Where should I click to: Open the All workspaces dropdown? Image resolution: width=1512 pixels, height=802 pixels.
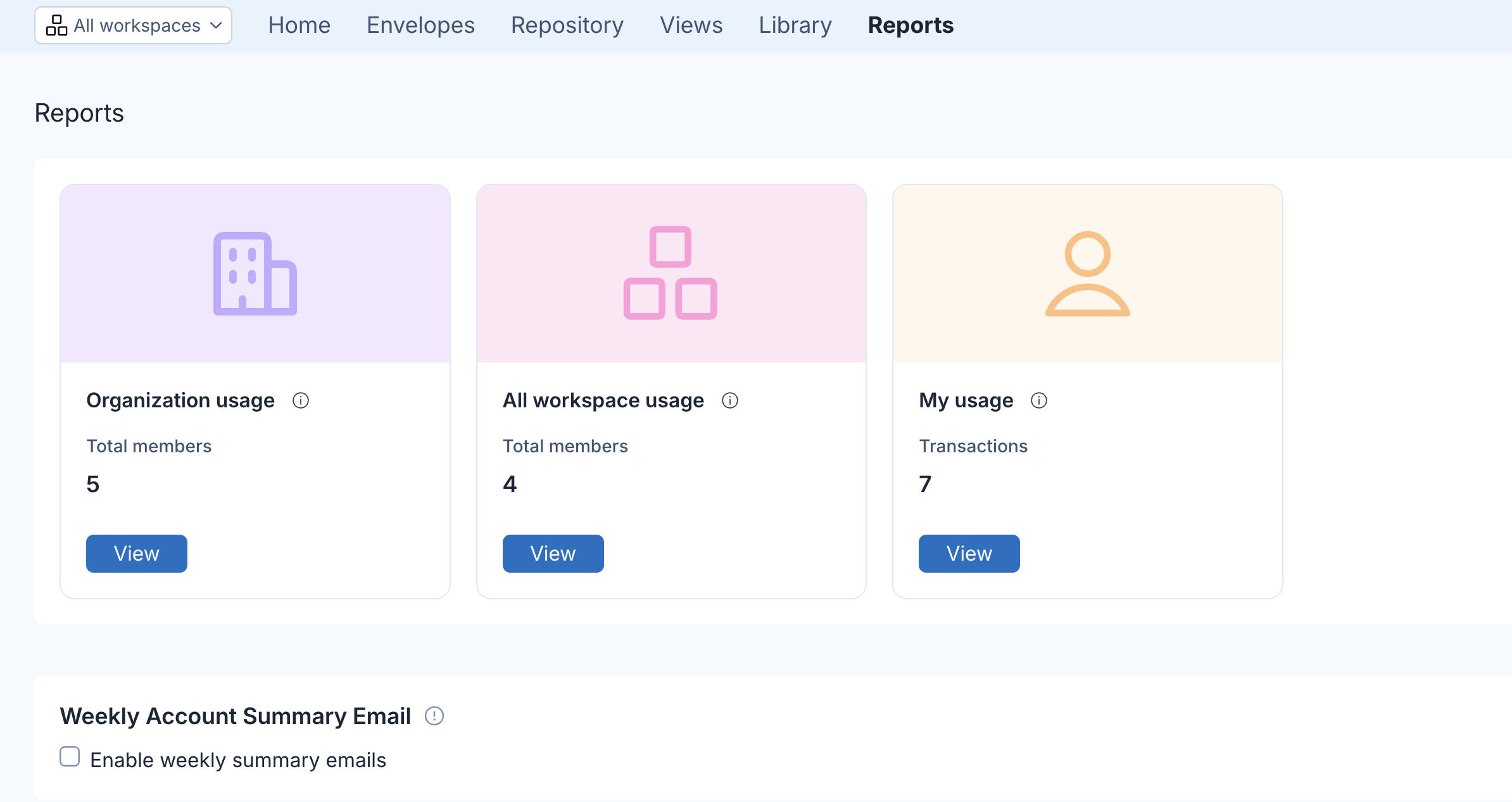[133, 25]
